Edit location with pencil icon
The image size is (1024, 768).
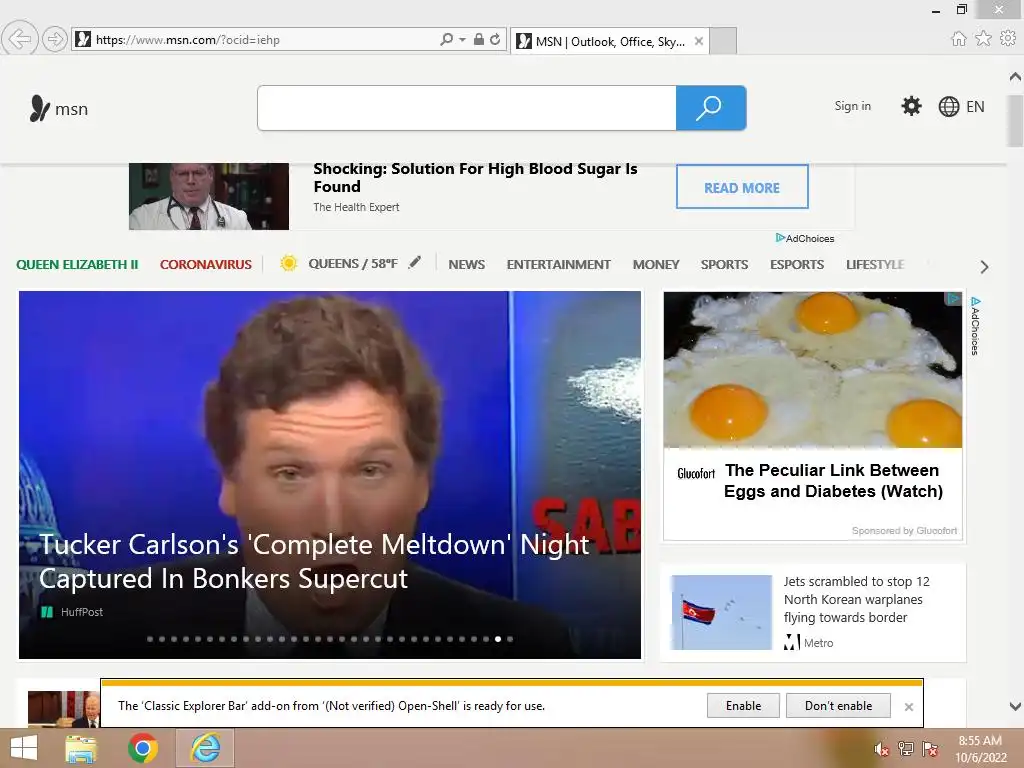(x=415, y=263)
